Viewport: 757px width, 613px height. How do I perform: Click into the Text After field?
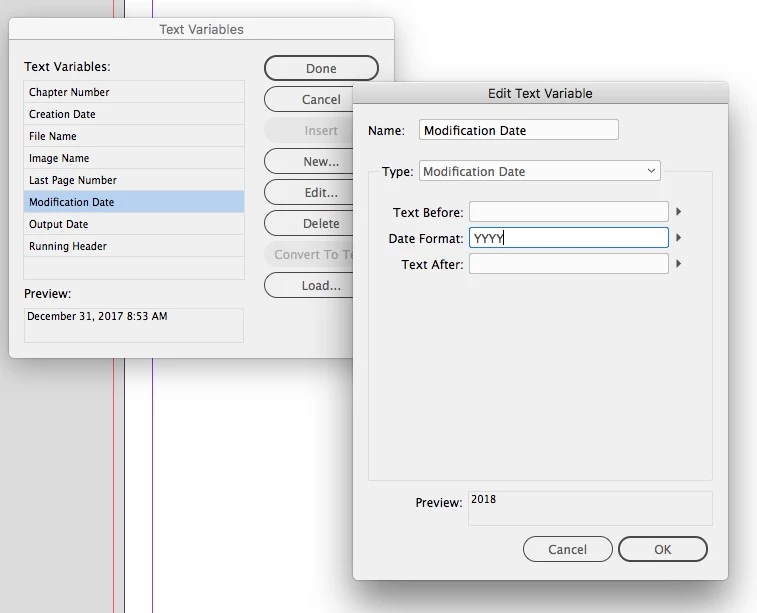pyautogui.click(x=569, y=264)
